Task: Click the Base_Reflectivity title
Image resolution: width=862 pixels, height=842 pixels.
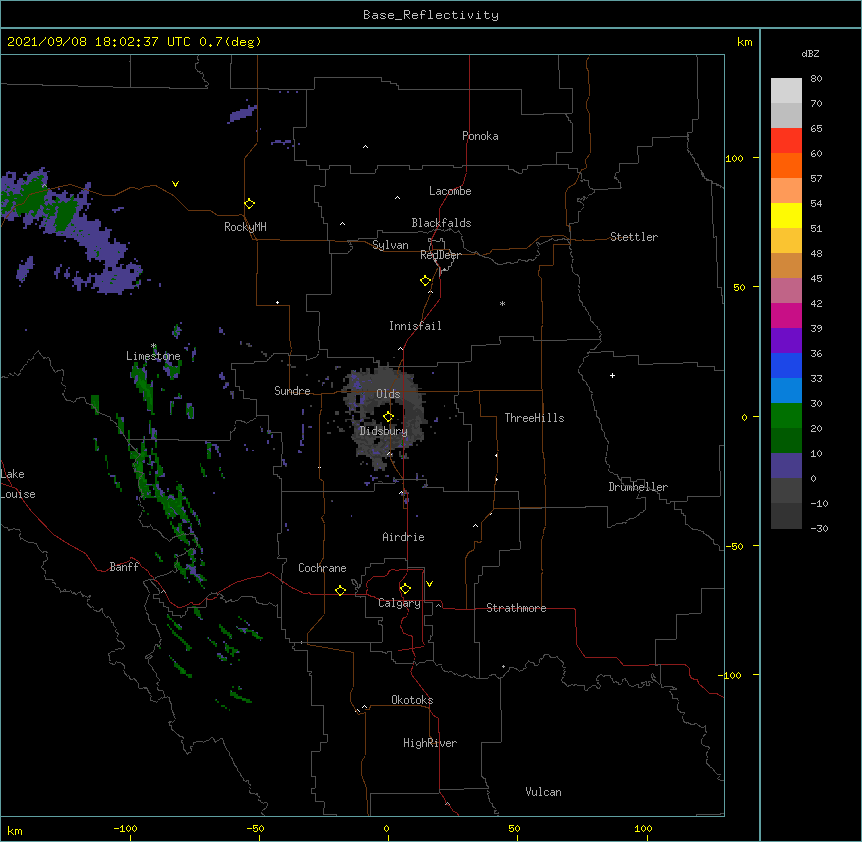Action: (x=430, y=15)
